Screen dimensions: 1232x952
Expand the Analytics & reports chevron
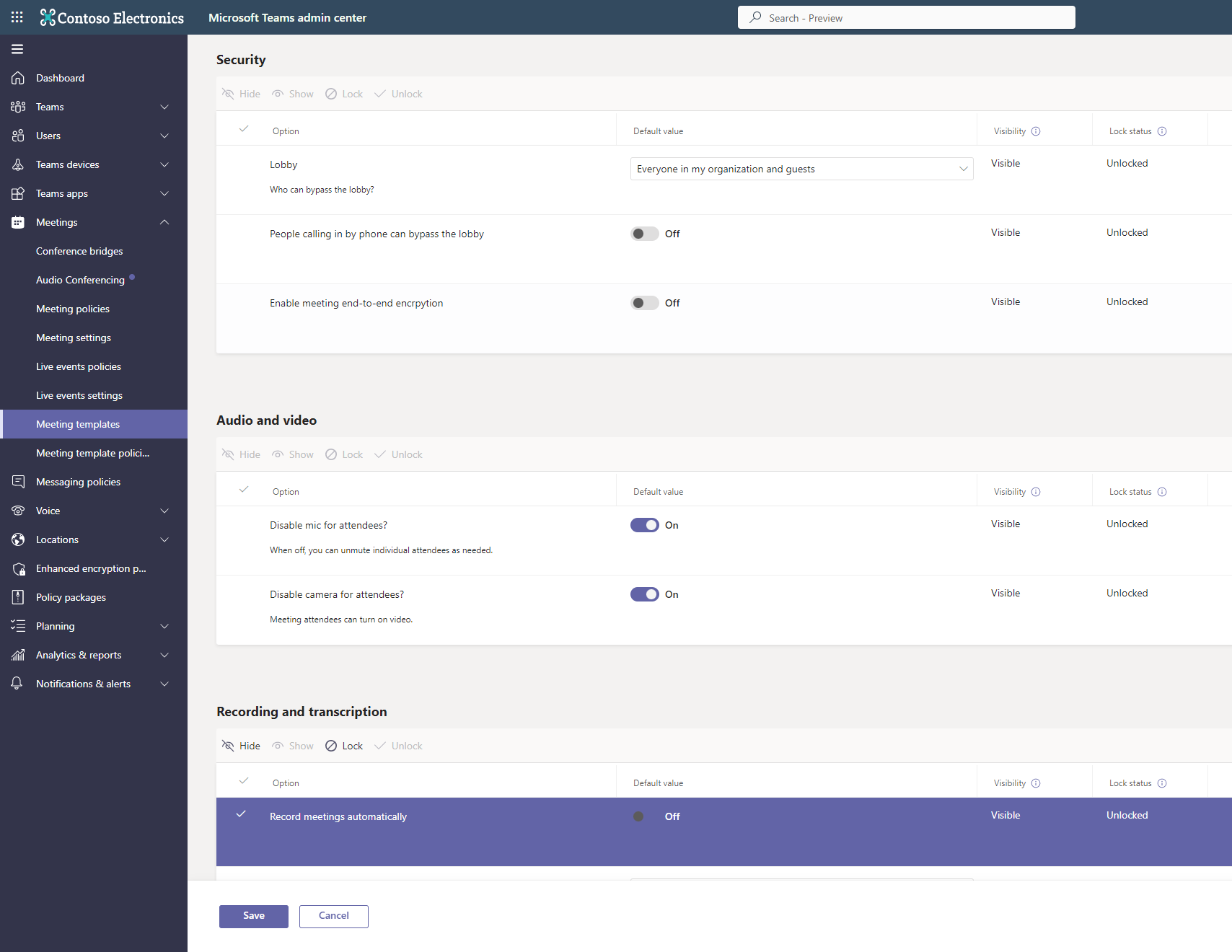click(x=164, y=655)
